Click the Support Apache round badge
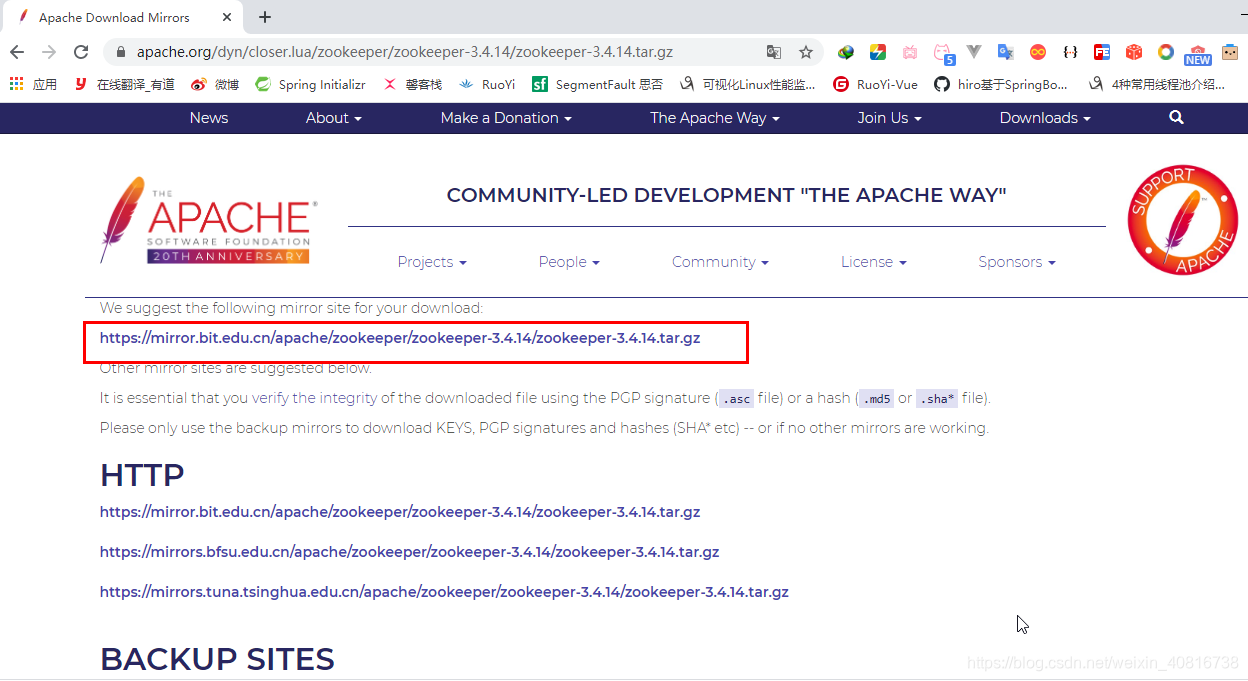Screen dimensions: 1248x681 1182,220
